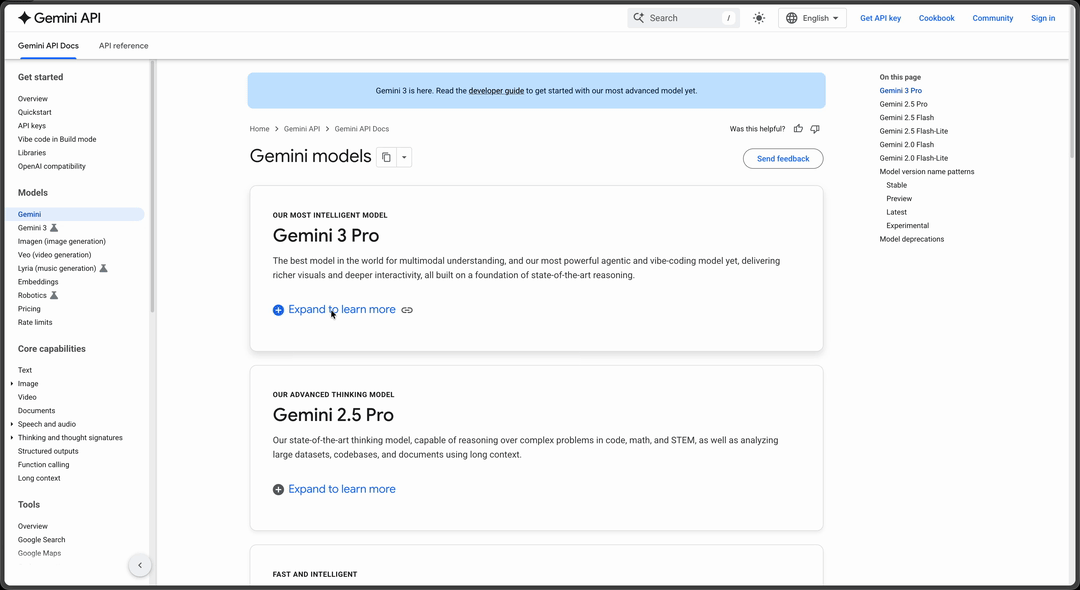Expand the 'Speech and audio' sidebar section

pos(46,423)
